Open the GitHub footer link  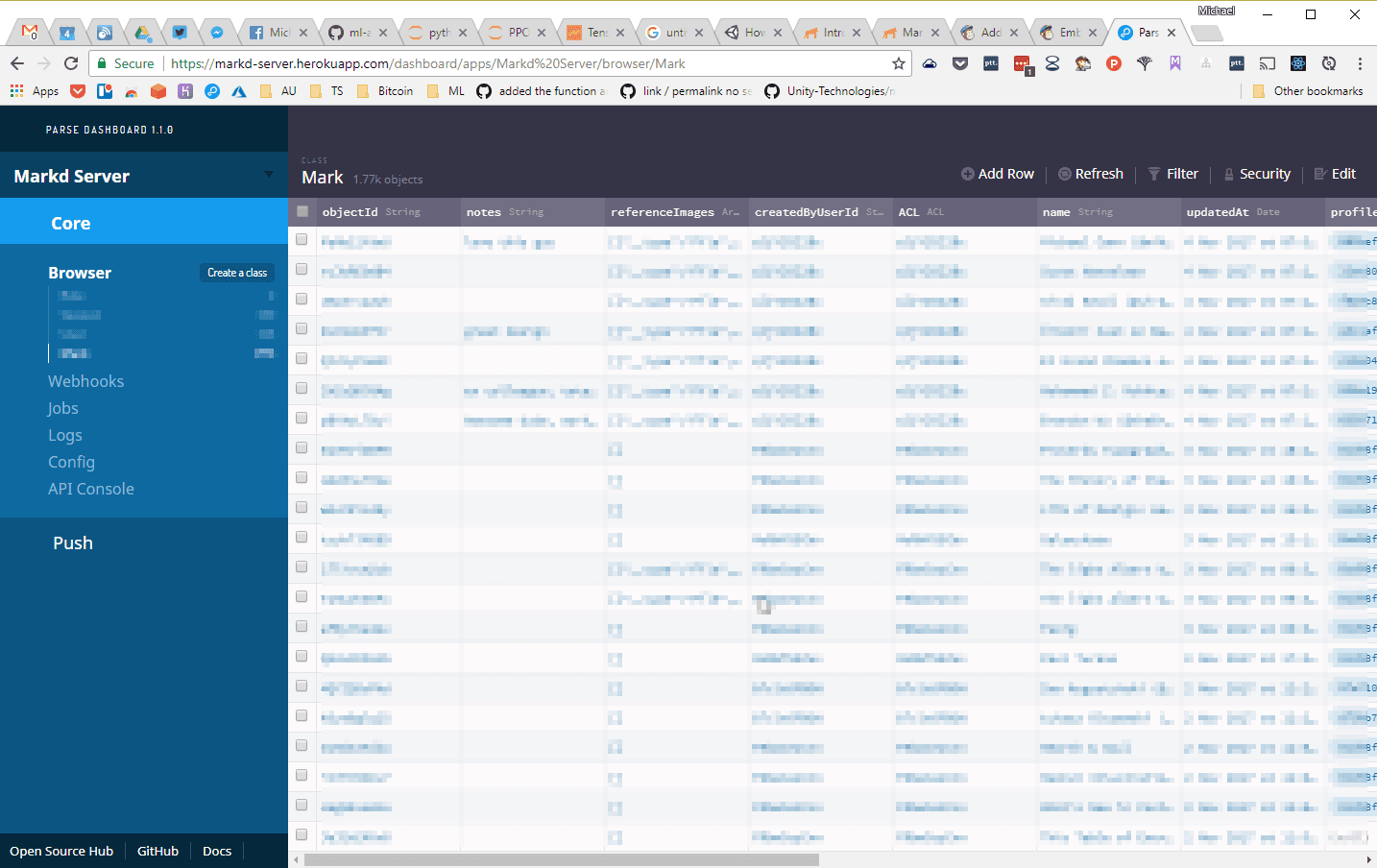[157, 851]
